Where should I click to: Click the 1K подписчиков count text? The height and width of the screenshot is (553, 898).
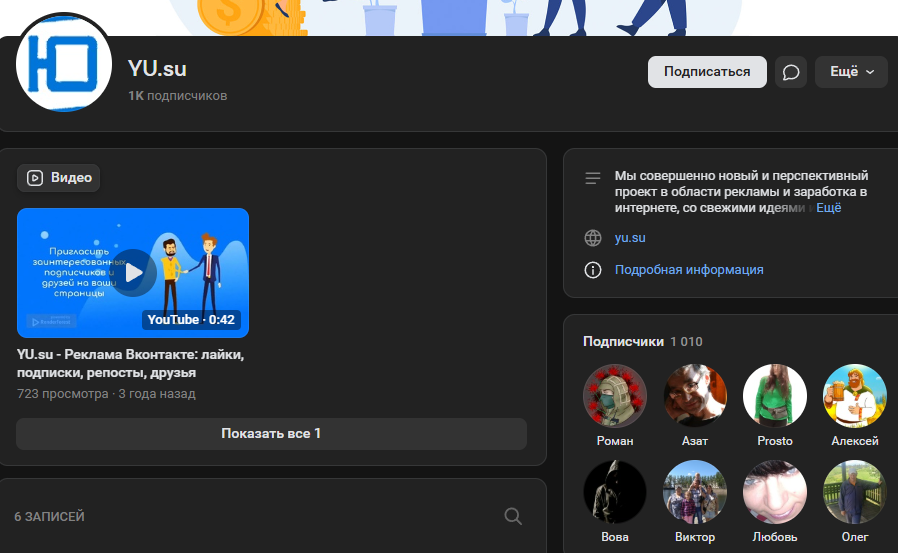tap(178, 96)
